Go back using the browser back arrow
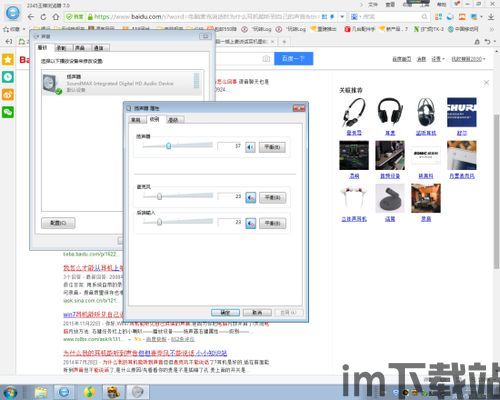Viewport: 500px width, 400px height. pyautogui.click(x=31, y=17)
